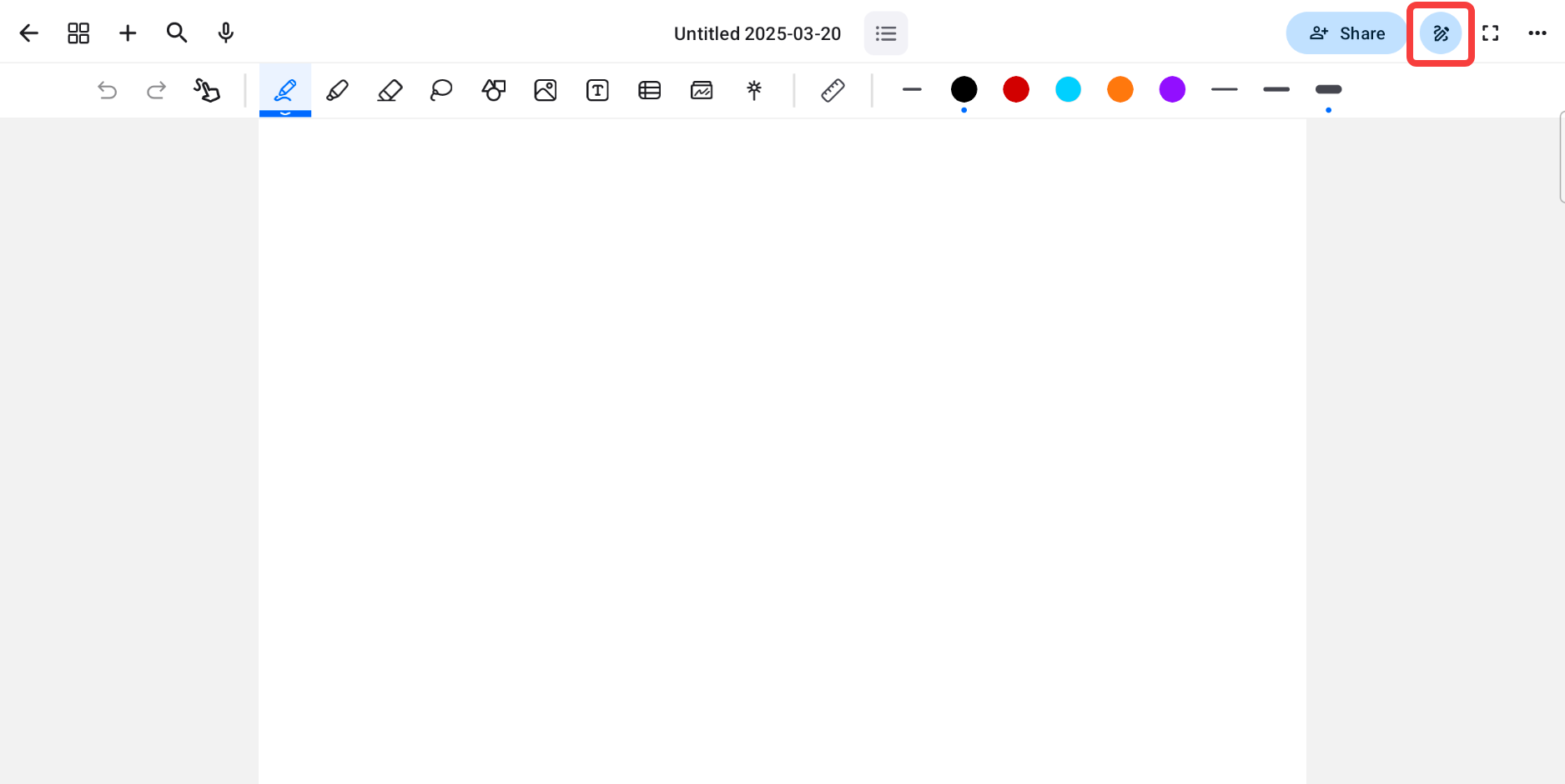Go back with the arrow button
The height and width of the screenshot is (784, 1565).
tap(29, 33)
